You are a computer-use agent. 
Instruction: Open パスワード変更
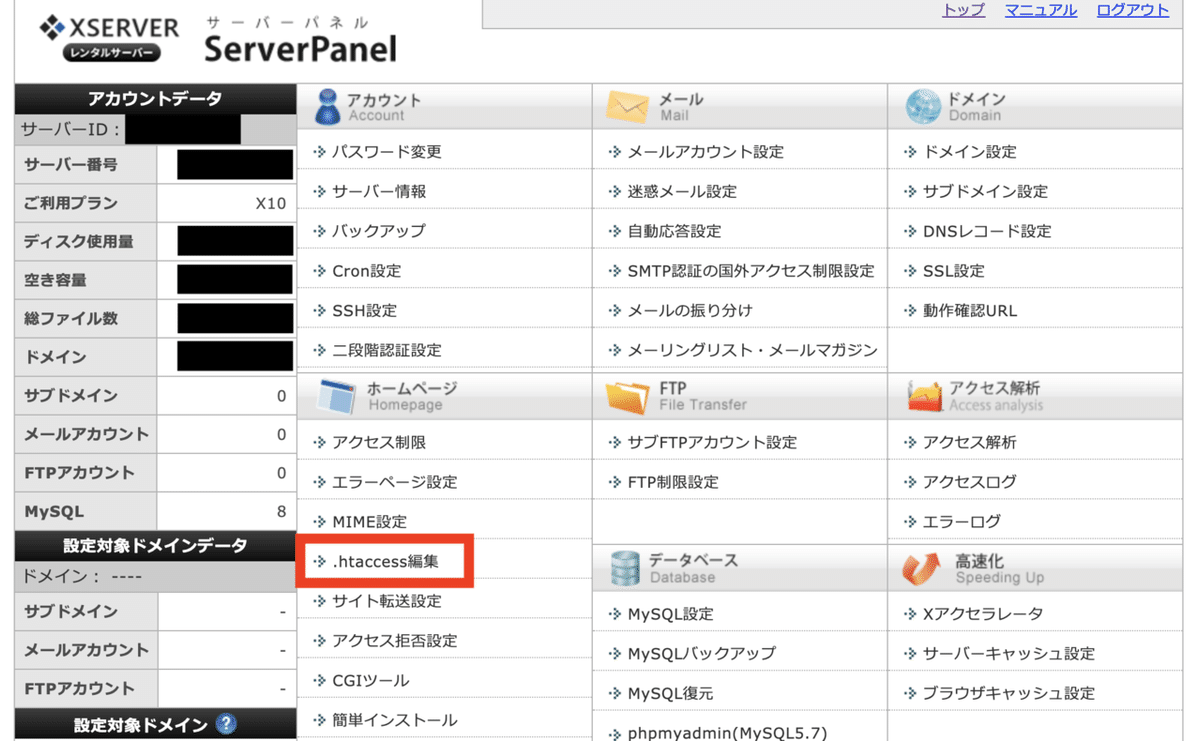[x=387, y=152]
